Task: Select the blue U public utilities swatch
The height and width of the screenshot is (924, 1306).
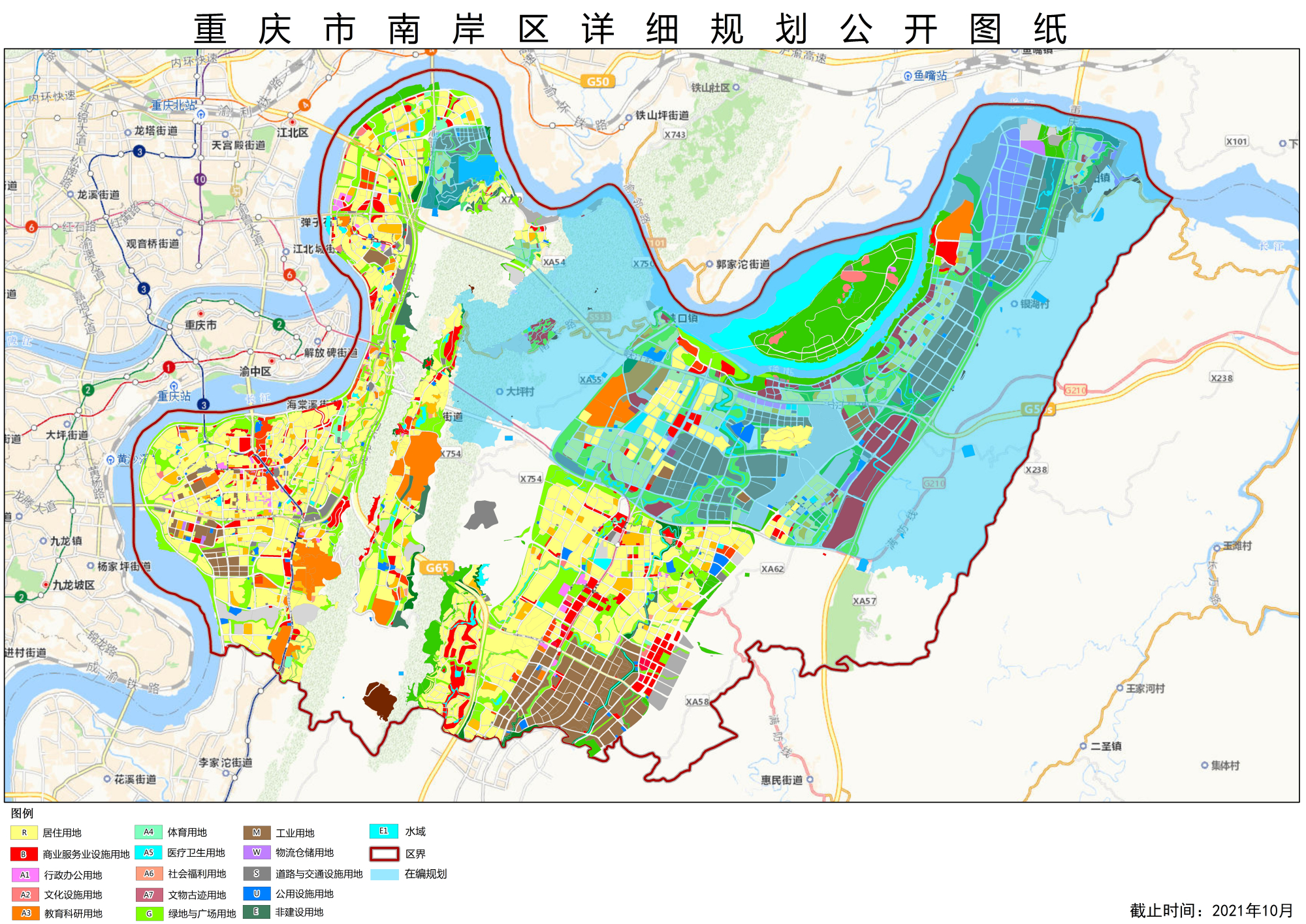Action: tap(257, 893)
